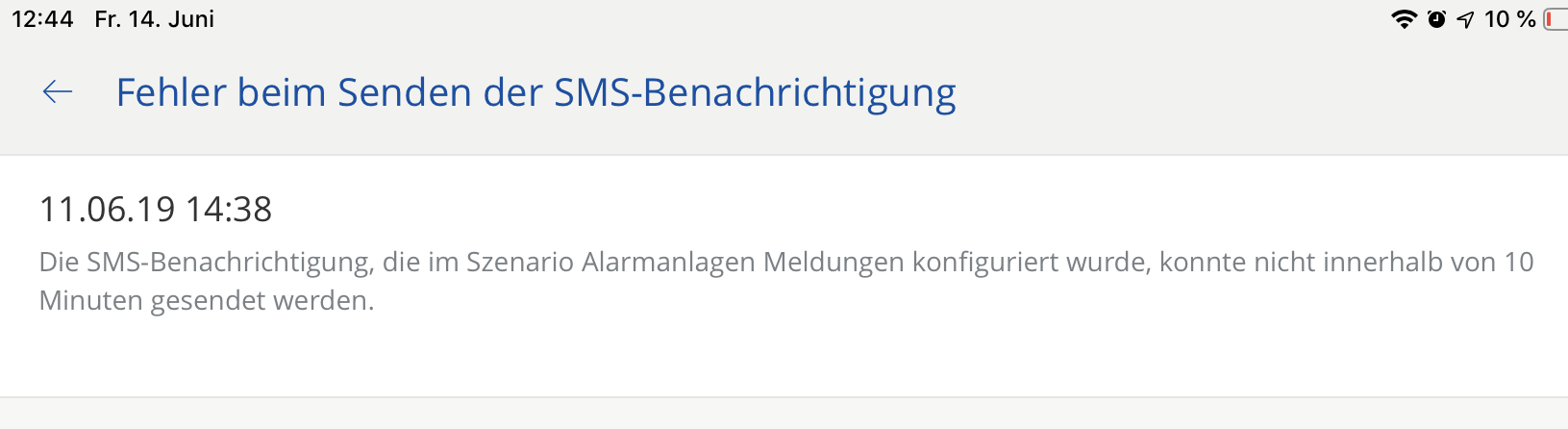
Task: Click the timestamp 11.06.19 14:38
Action: click(156, 209)
